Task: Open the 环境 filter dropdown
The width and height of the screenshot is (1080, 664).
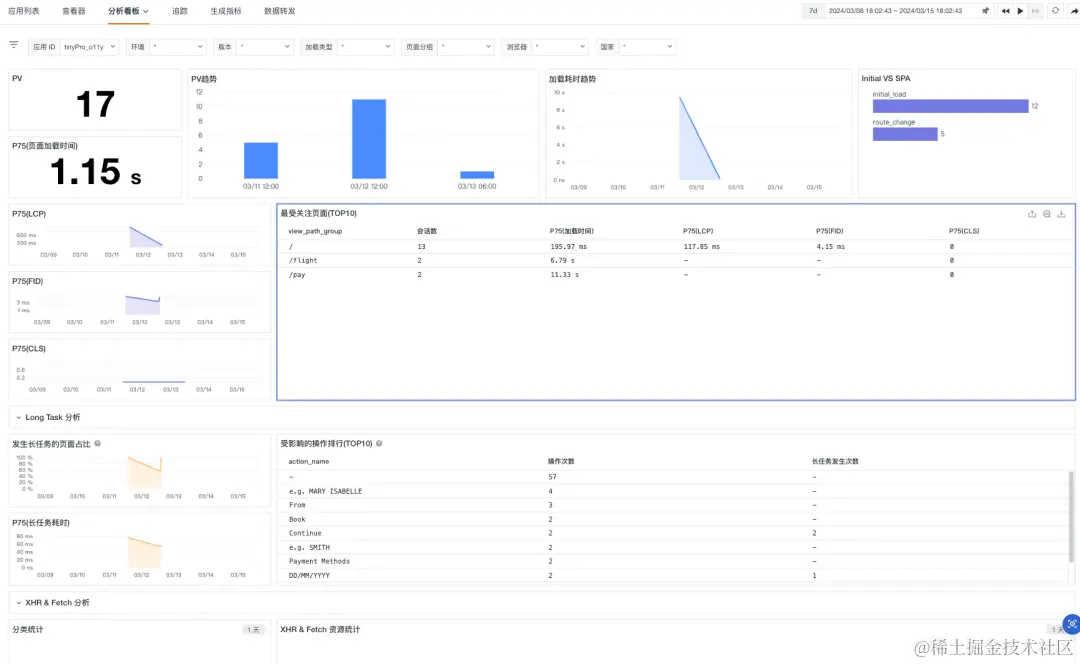Action: [178, 47]
